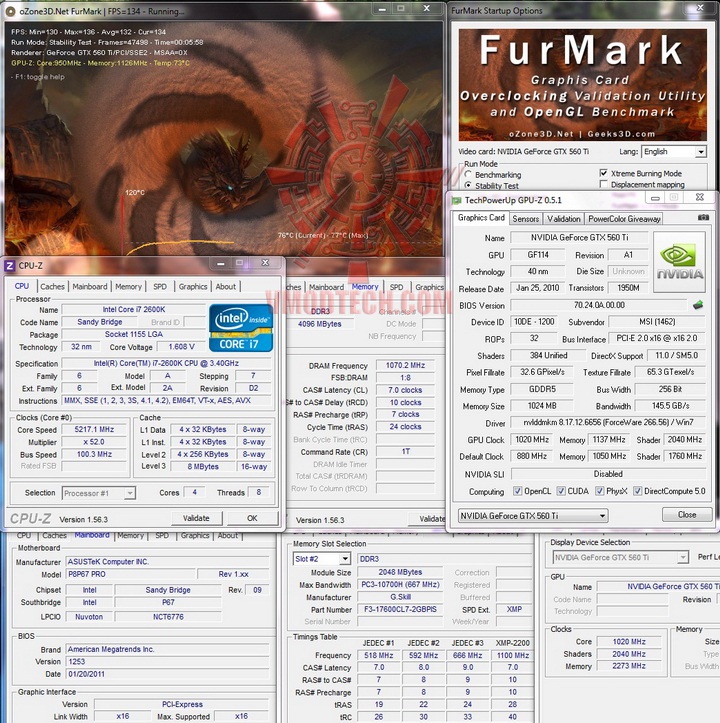Image resolution: width=720 pixels, height=723 pixels.
Task: Click the F3-17600CL7-2GBPIS part number
Action: (400, 609)
